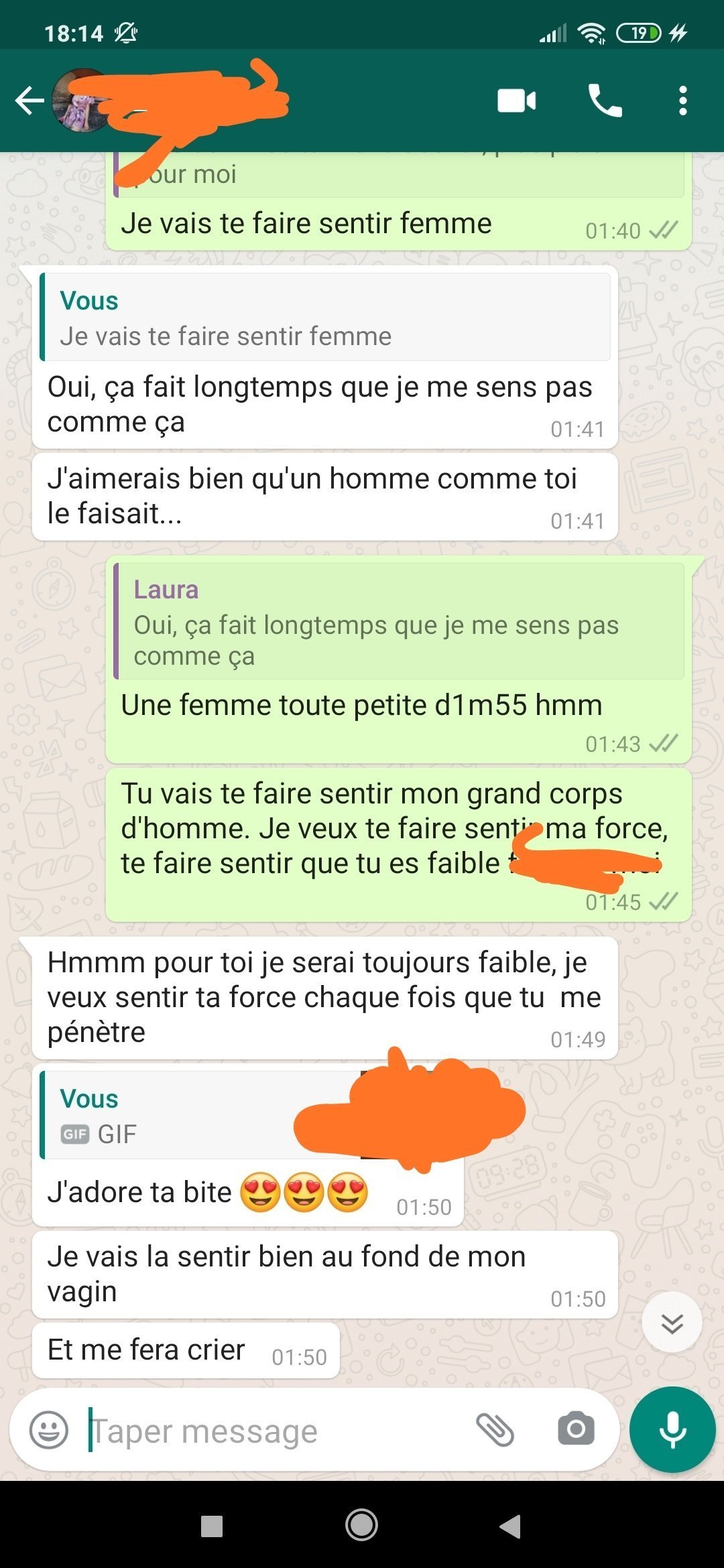The height and width of the screenshot is (1568, 724).
Task: Open the contact profile picture
Action: 82,101
